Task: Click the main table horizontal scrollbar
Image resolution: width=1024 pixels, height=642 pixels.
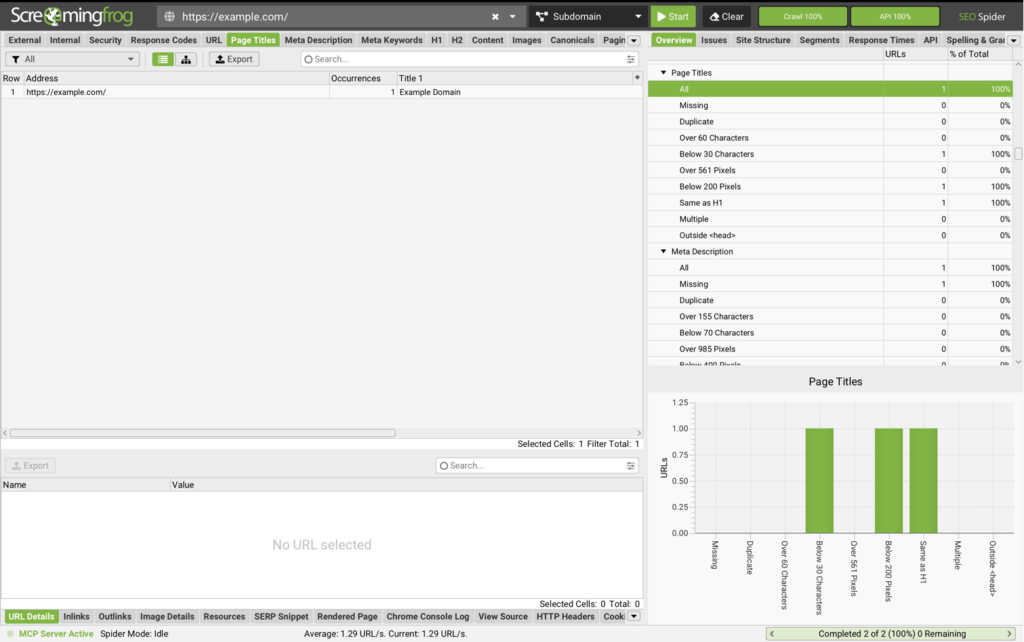Action: (202, 432)
